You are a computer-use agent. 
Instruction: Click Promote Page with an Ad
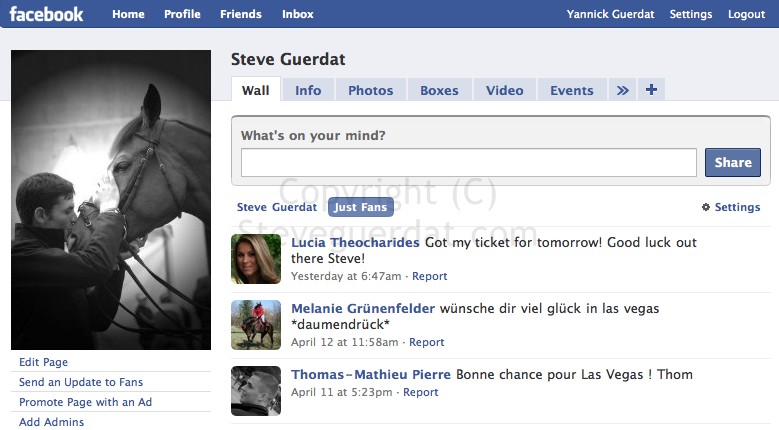(x=85, y=402)
